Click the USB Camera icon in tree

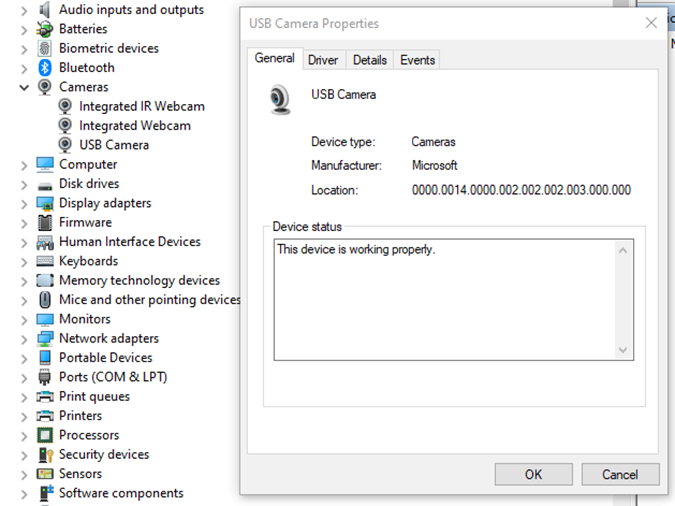[65, 145]
